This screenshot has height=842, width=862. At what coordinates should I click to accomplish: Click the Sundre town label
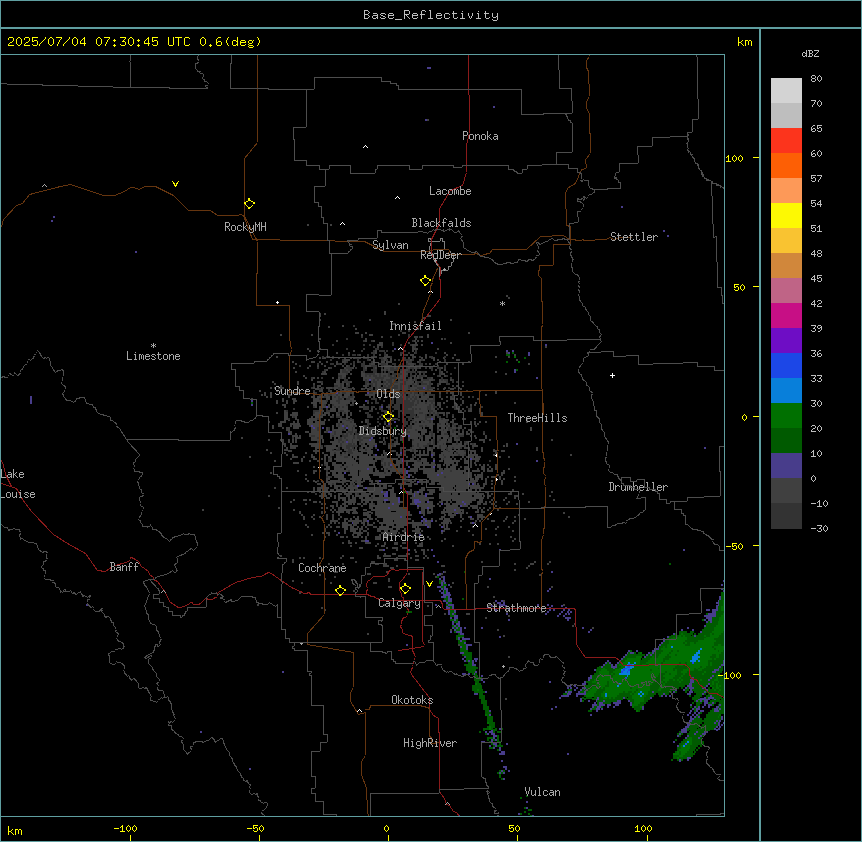292,391
